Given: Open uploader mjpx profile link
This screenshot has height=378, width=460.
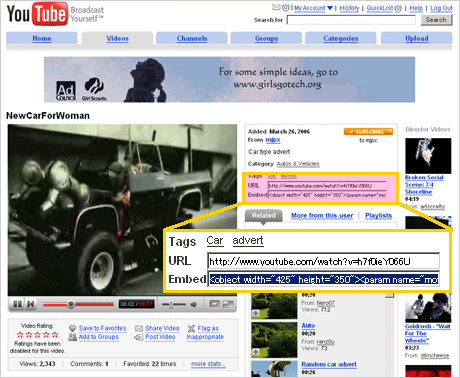Looking at the screenshot, I should coord(273,140).
